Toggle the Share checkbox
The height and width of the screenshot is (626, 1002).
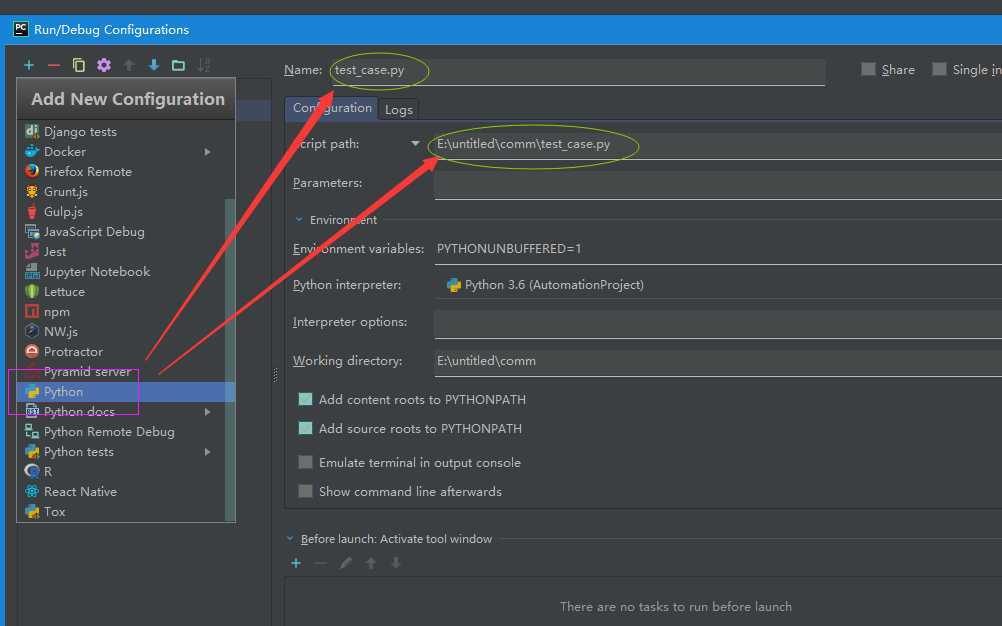[868, 69]
